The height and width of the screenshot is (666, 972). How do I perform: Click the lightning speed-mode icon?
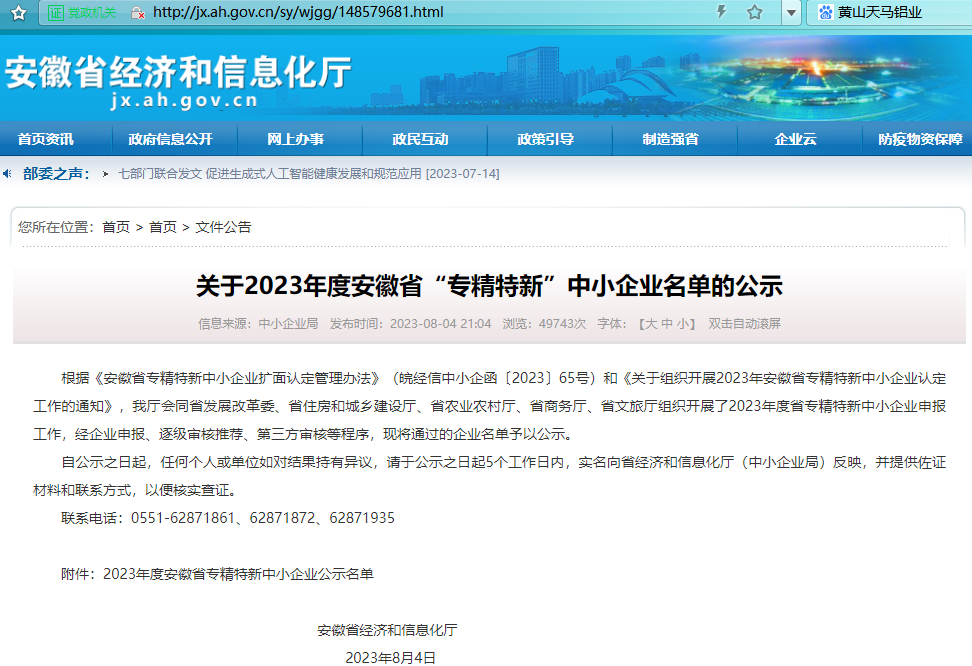pyautogui.click(x=721, y=12)
